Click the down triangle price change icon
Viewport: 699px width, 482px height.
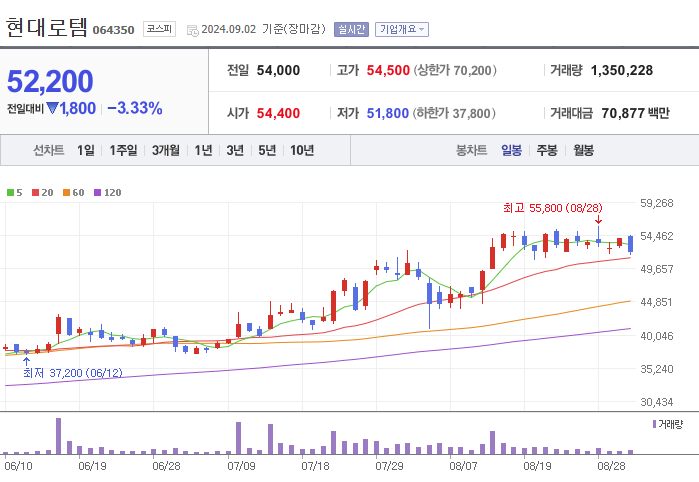(52, 108)
